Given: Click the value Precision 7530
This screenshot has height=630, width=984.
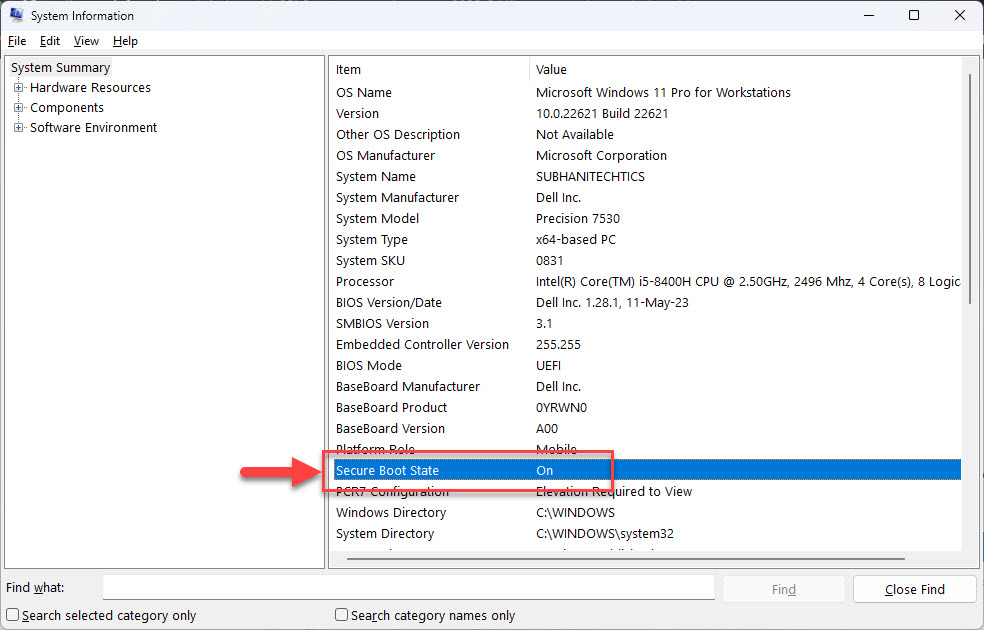Looking at the screenshot, I should pyautogui.click(x=577, y=218).
